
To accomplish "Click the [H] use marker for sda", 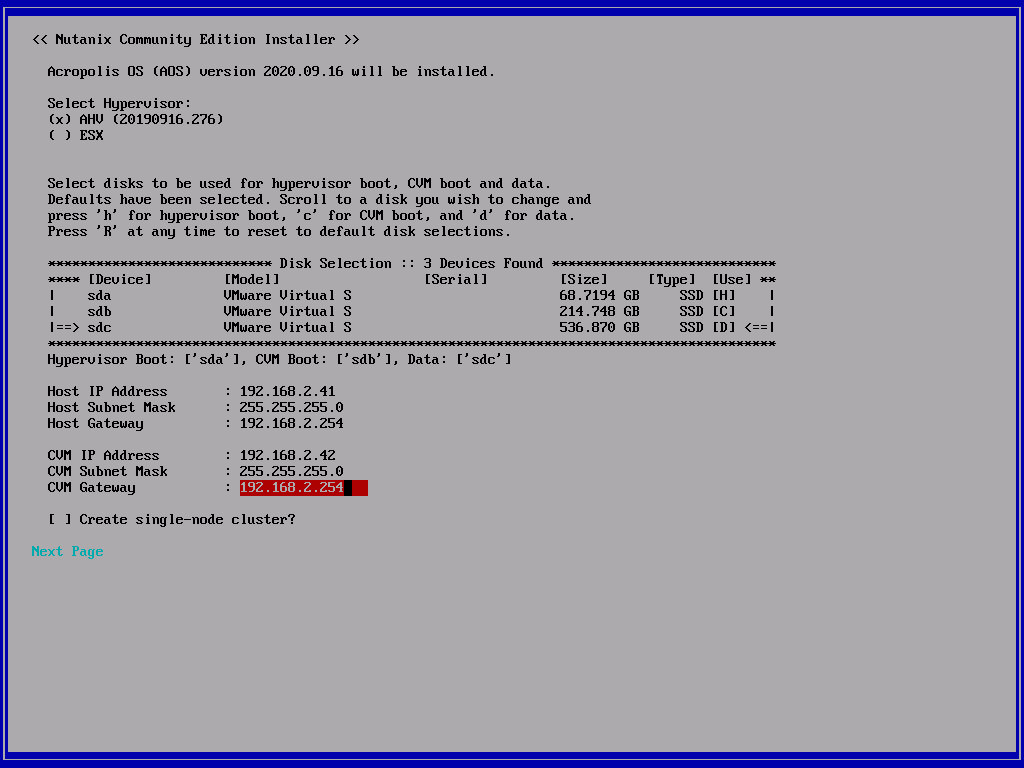I will point(724,296).
